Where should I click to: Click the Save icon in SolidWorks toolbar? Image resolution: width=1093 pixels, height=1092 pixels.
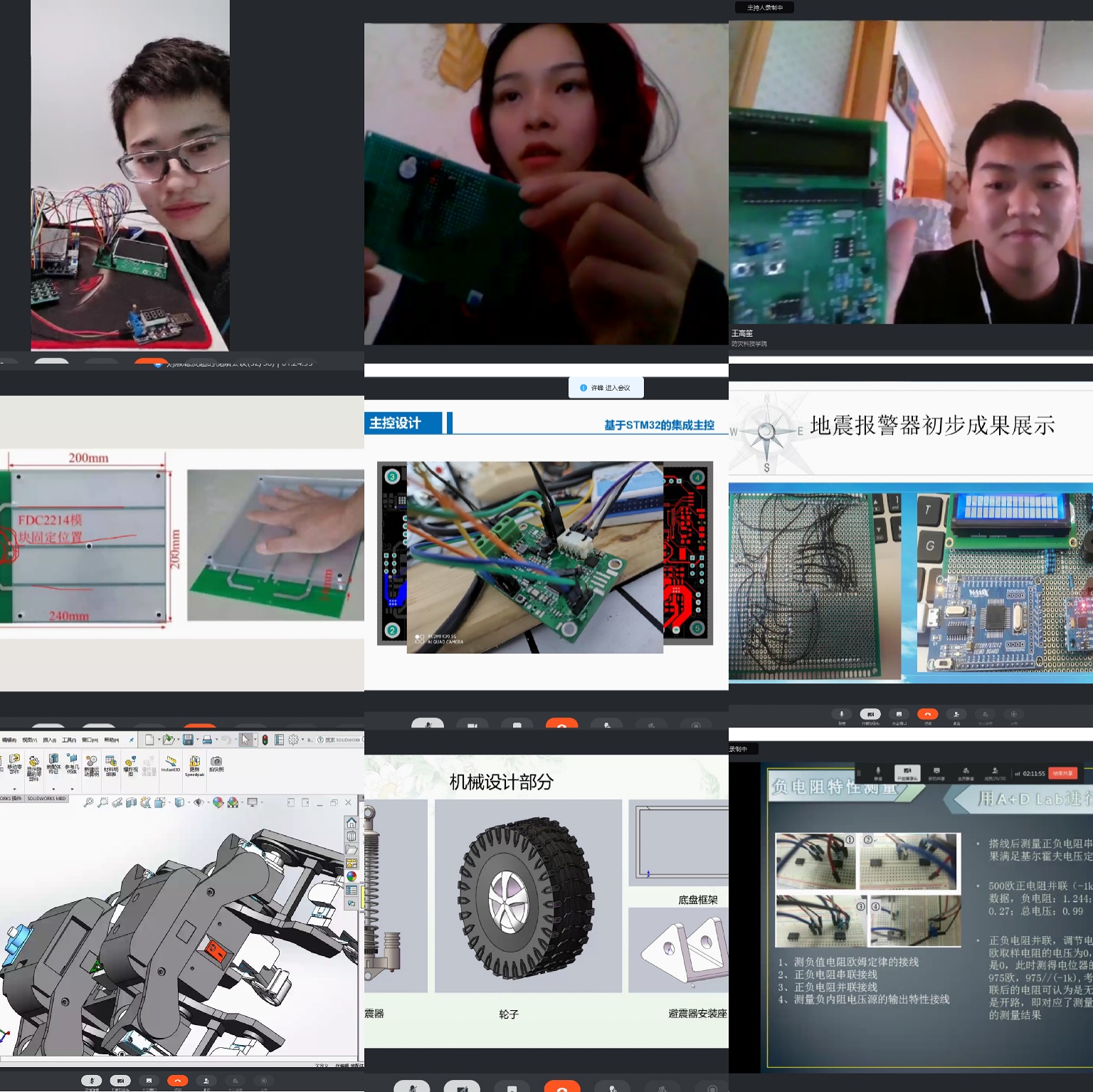click(187, 740)
